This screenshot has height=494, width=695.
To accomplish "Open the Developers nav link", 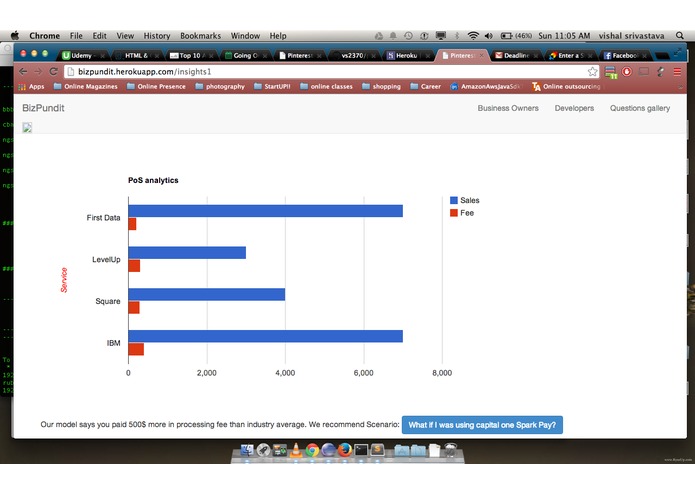I will [x=574, y=108].
